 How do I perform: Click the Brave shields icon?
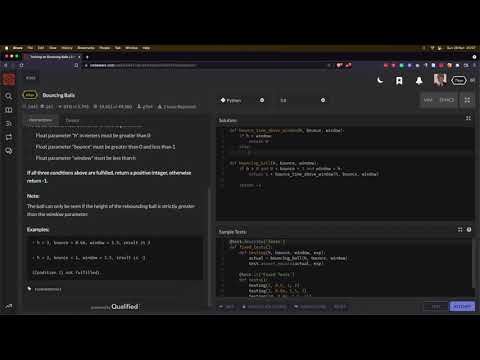coord(339,65)
